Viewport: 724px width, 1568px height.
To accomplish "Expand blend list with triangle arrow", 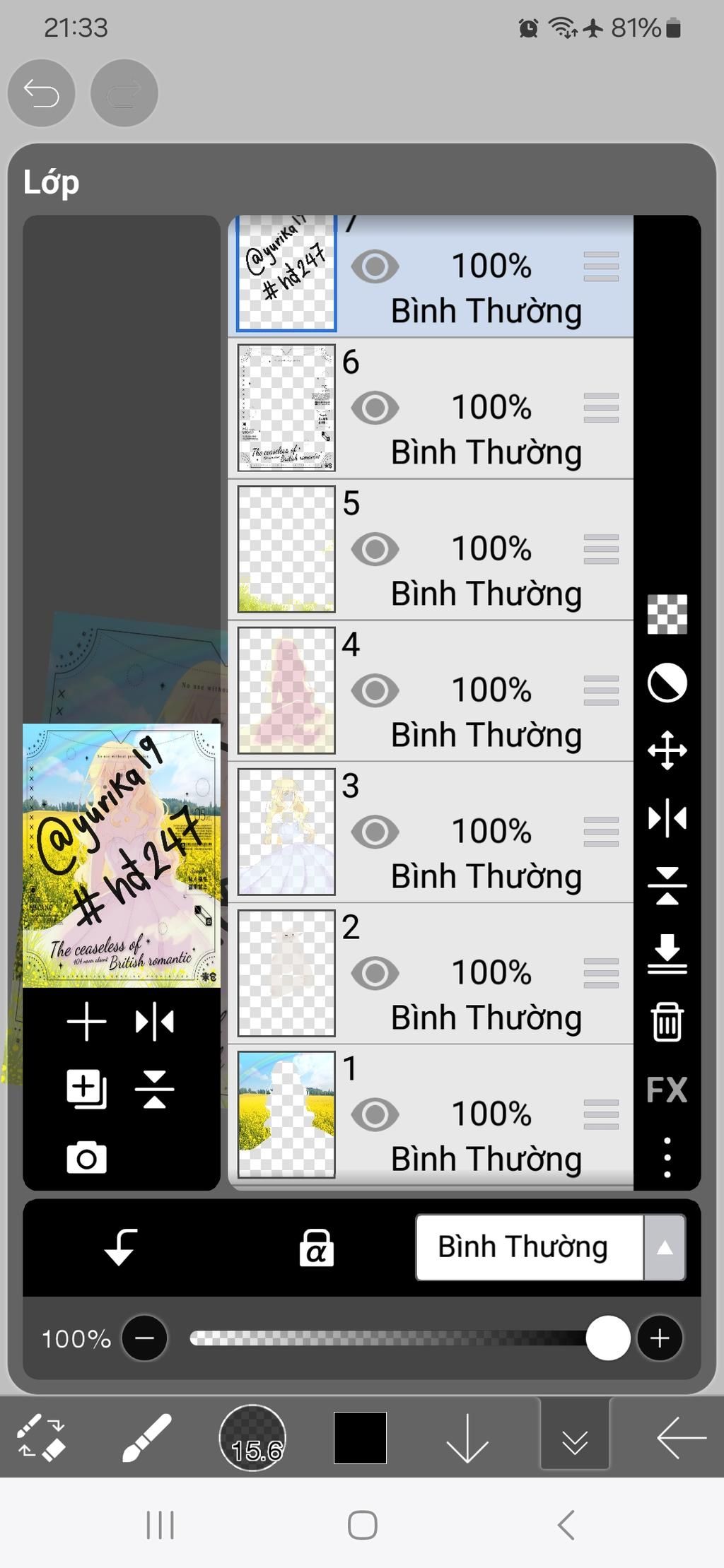I will pos(665,1247).
